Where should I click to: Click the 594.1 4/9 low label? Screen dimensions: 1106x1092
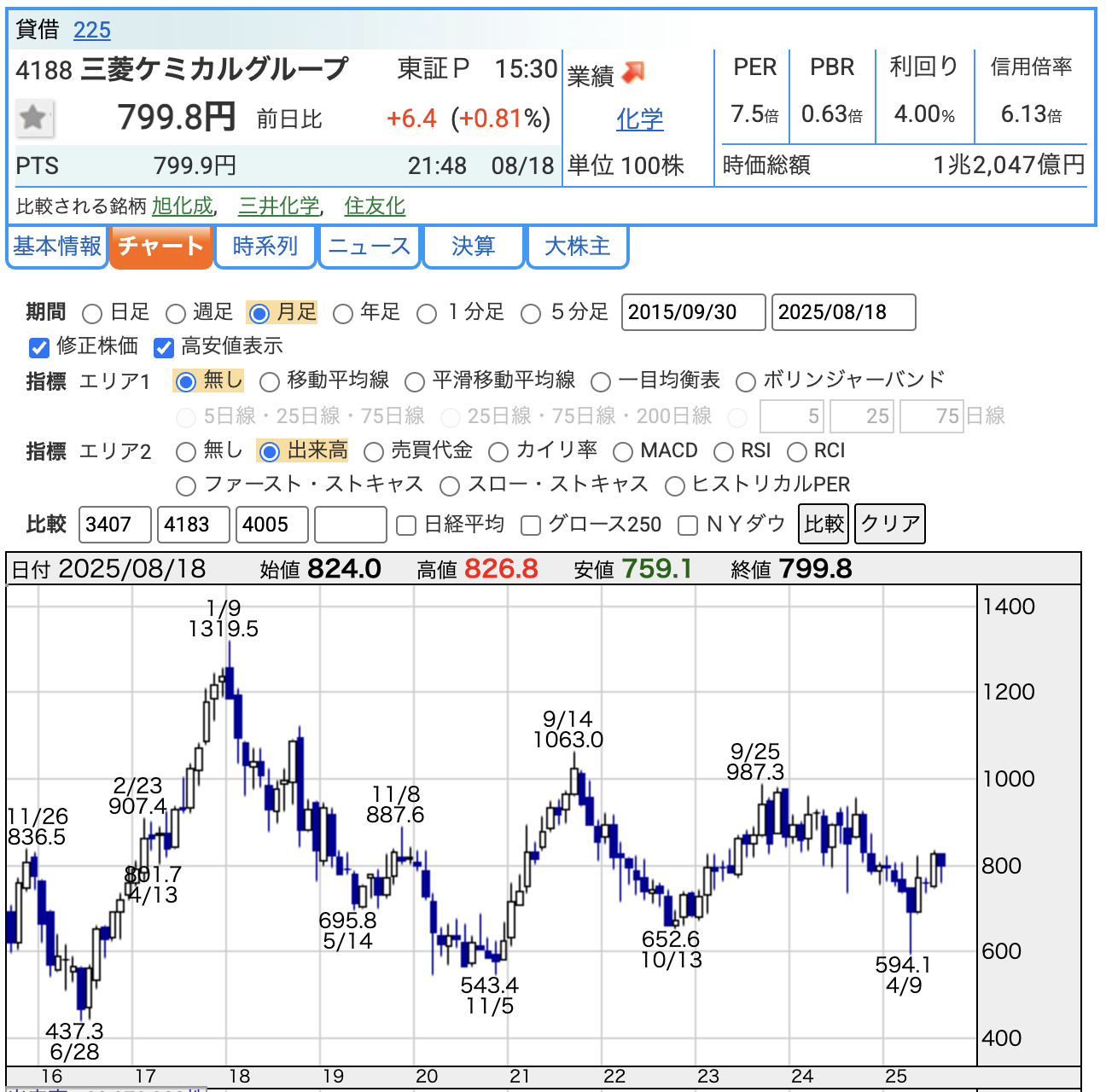[x=904, y=975]
